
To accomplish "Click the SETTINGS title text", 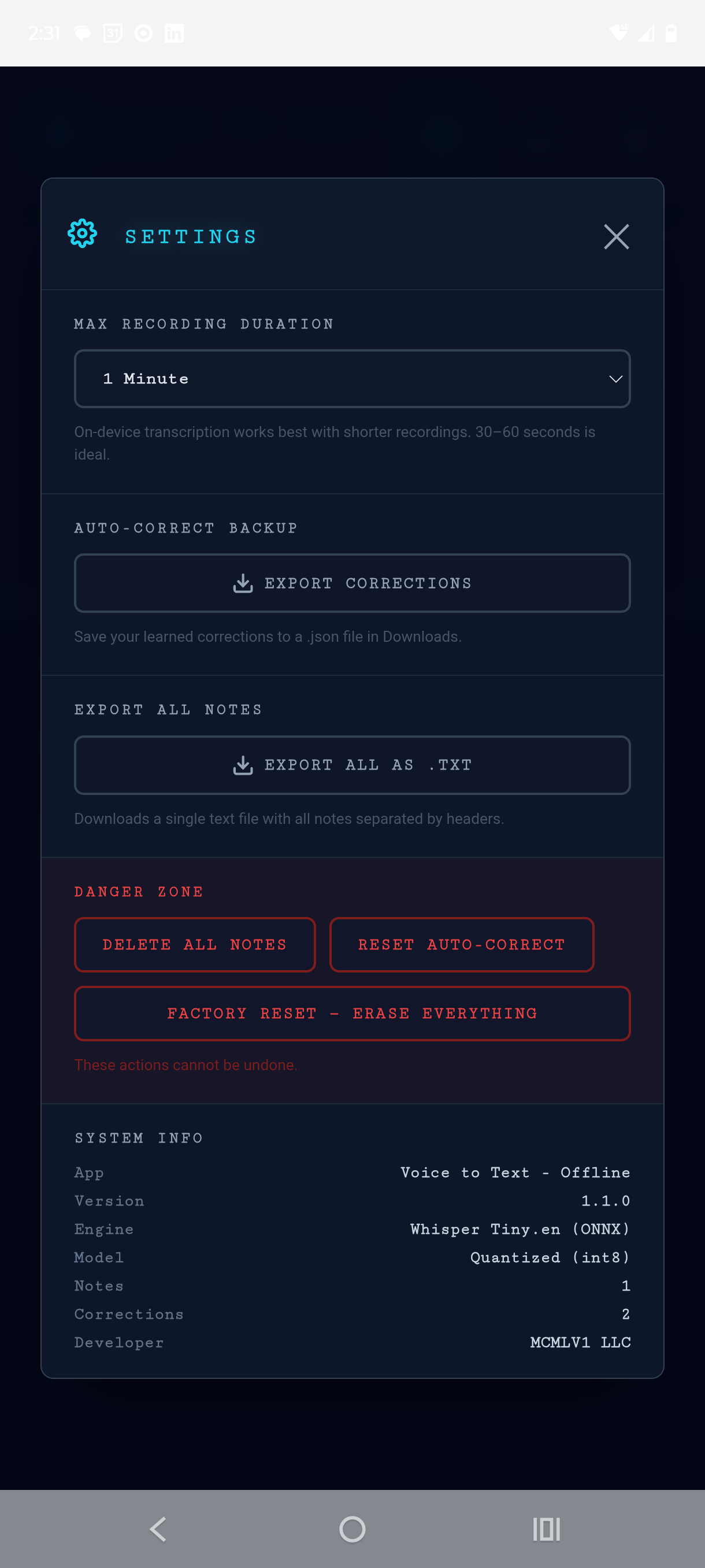I will (x=190, y=235).
